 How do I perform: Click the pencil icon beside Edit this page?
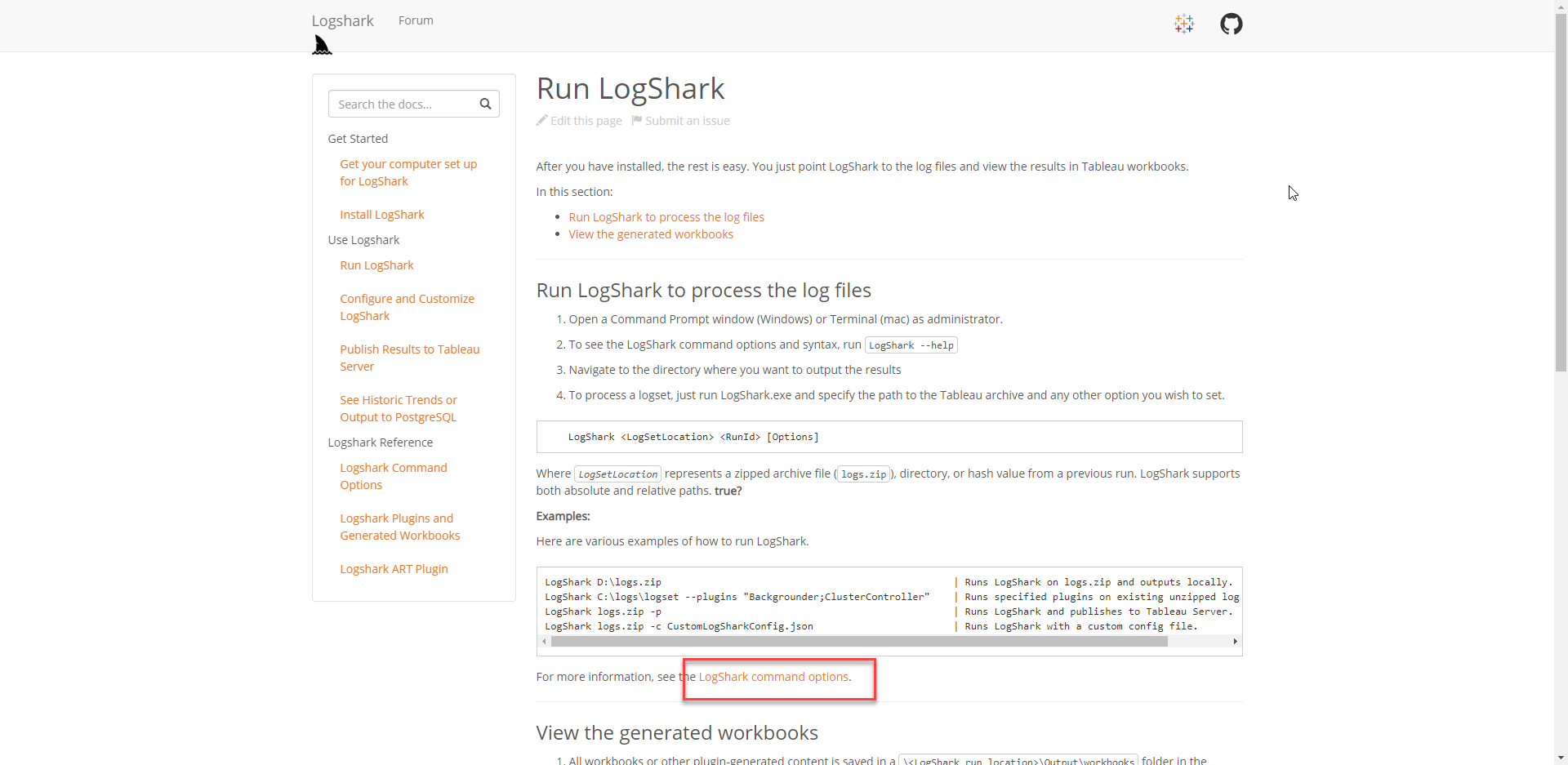click(x=541, y=120)
